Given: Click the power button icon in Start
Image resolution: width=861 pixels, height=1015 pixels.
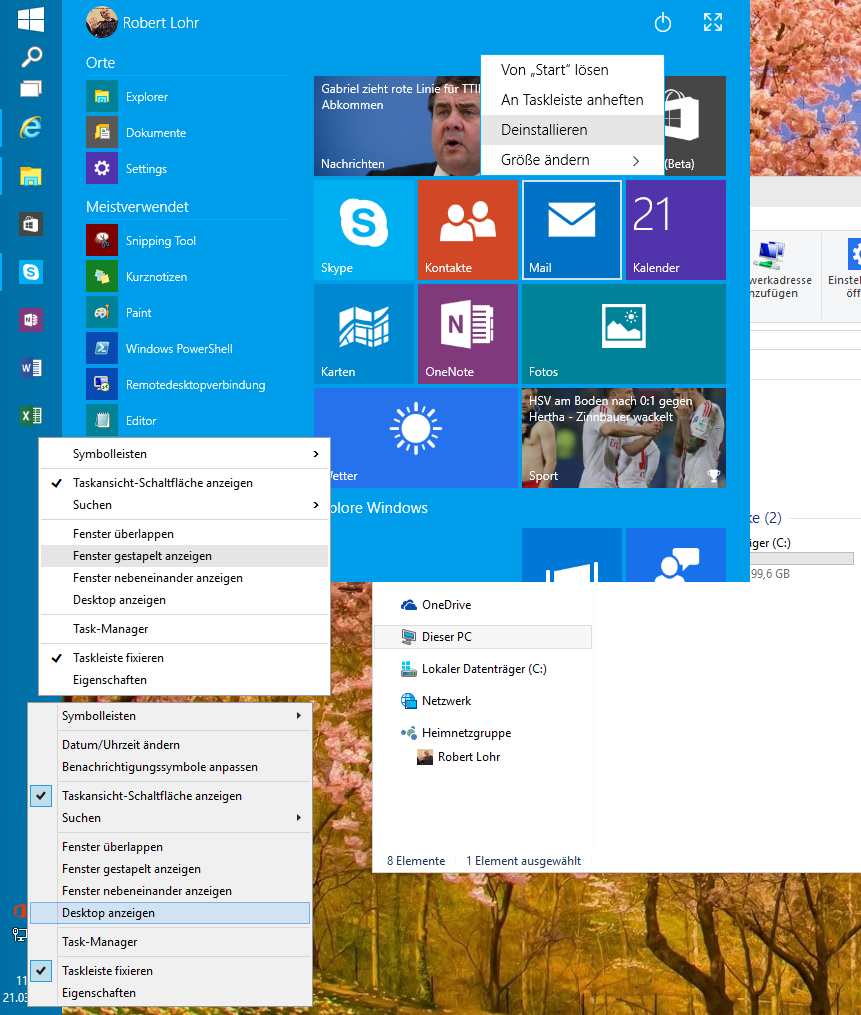Looking at the screenshot, I should 662,23.
